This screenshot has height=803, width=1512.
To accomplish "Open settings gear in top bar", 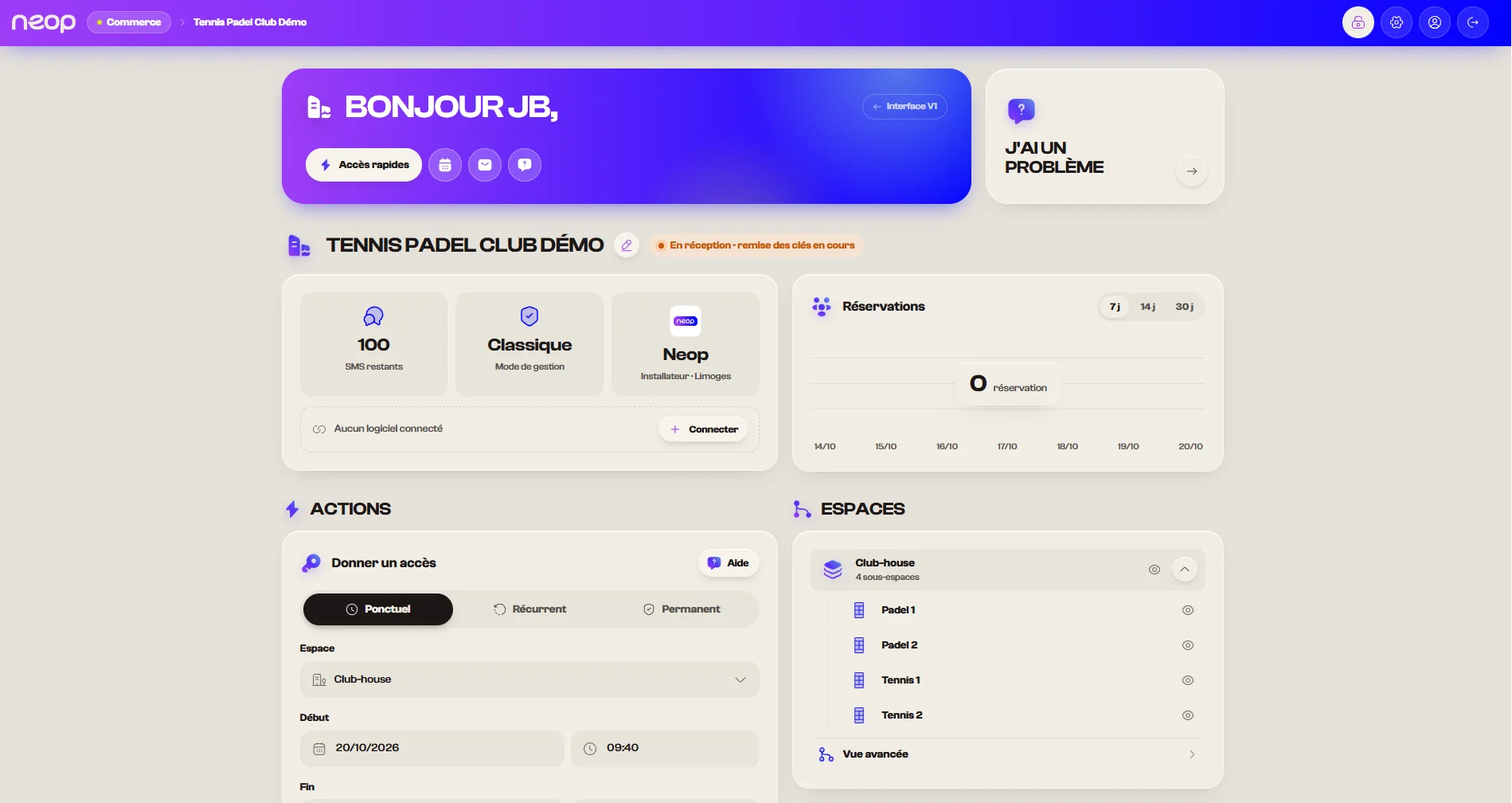I will 1397,22.
